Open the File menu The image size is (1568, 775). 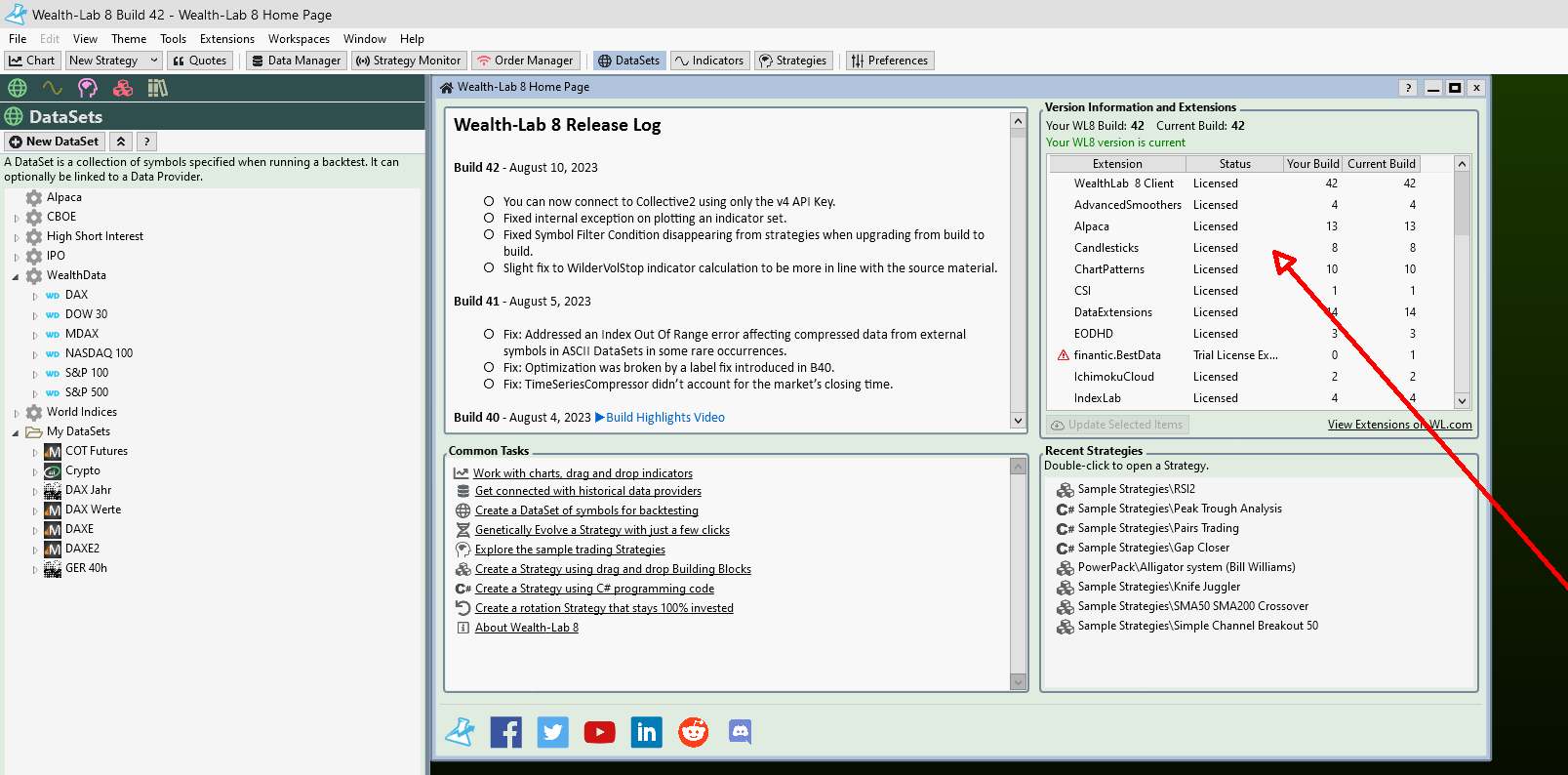[18, 39]
